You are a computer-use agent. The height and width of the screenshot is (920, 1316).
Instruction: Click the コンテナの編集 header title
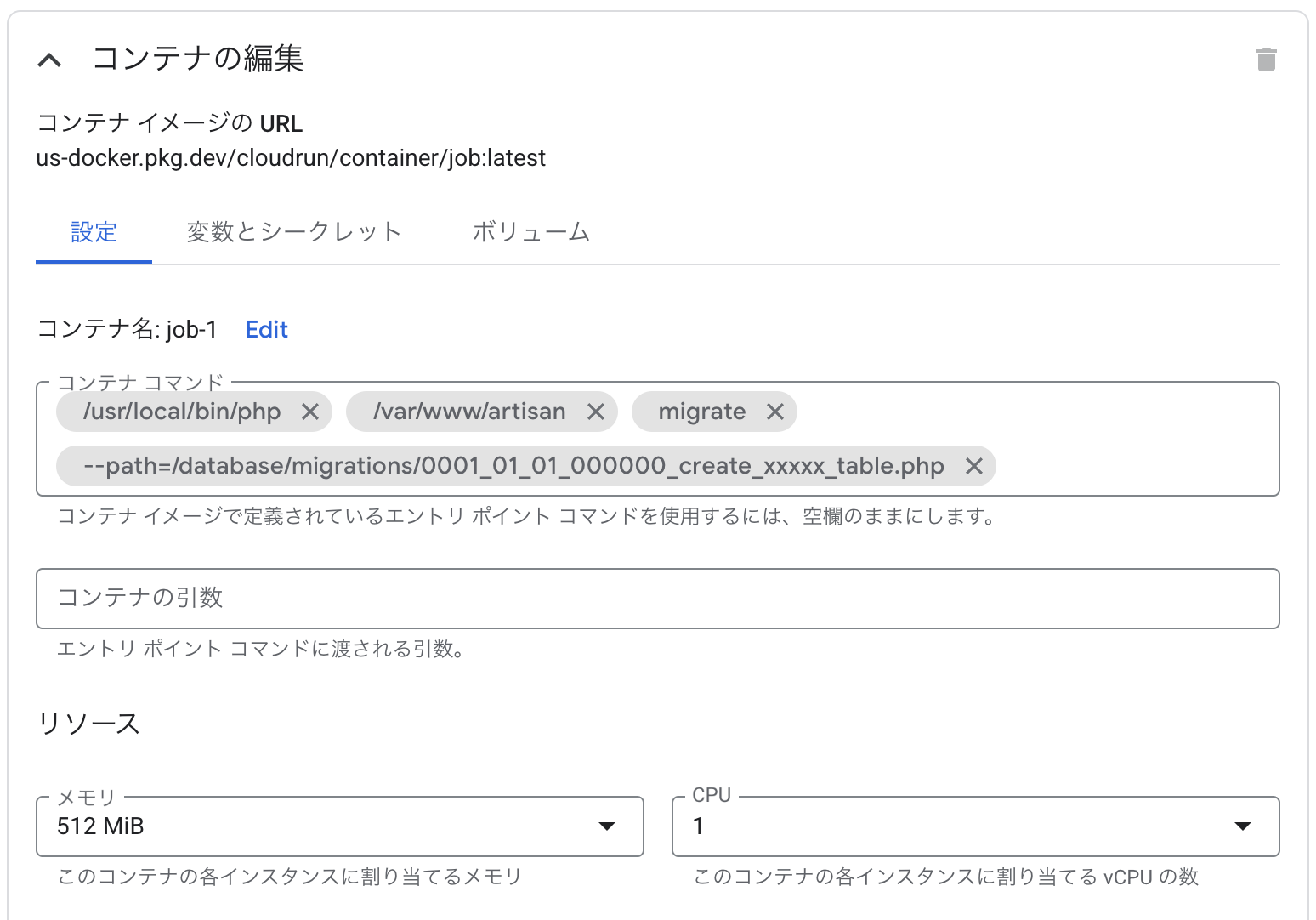click(x=197, y=59)
